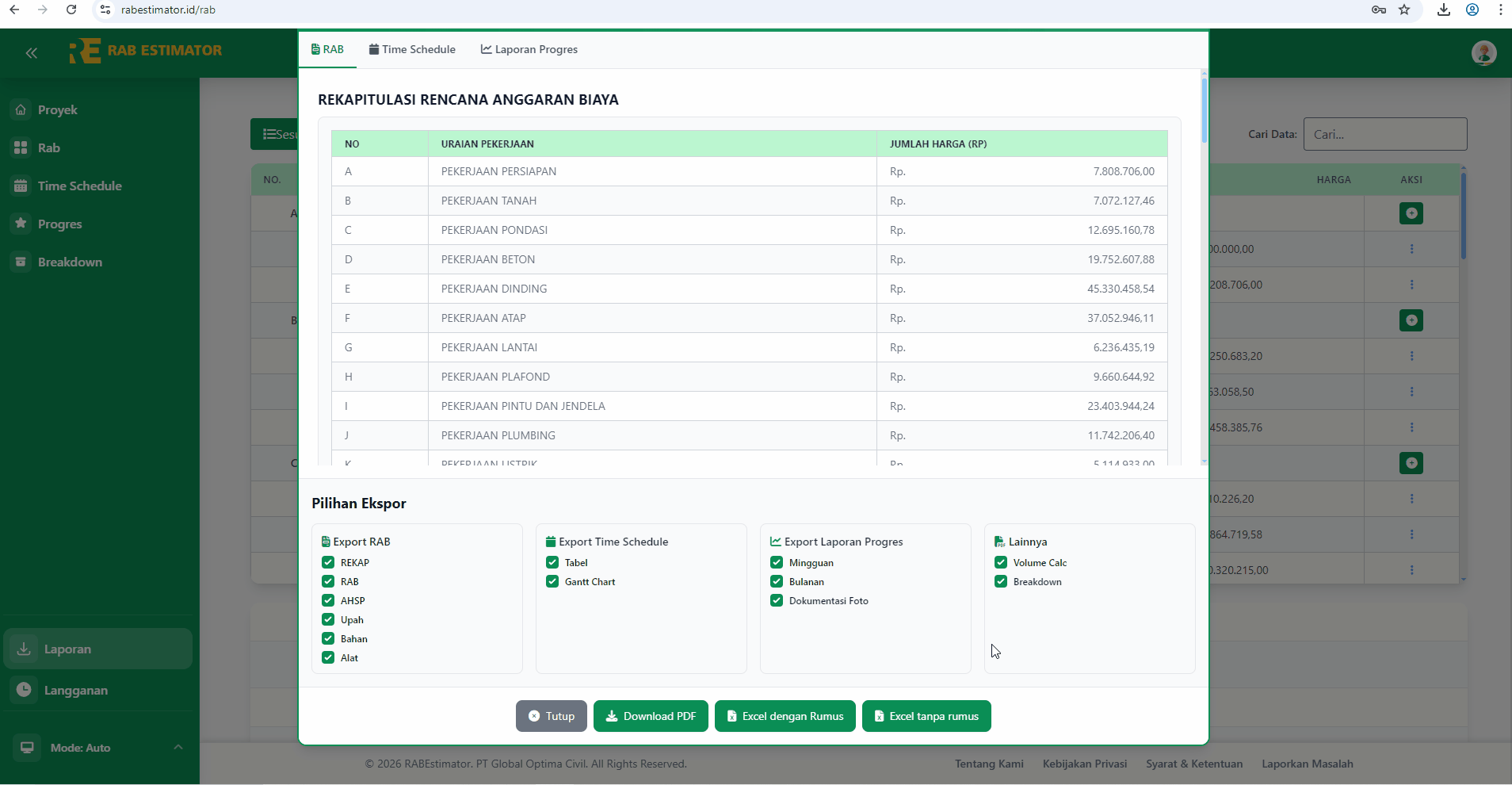Click inside the Cari Data search field
Viewport: 1512px width, 785px height.
point(1384,134)
